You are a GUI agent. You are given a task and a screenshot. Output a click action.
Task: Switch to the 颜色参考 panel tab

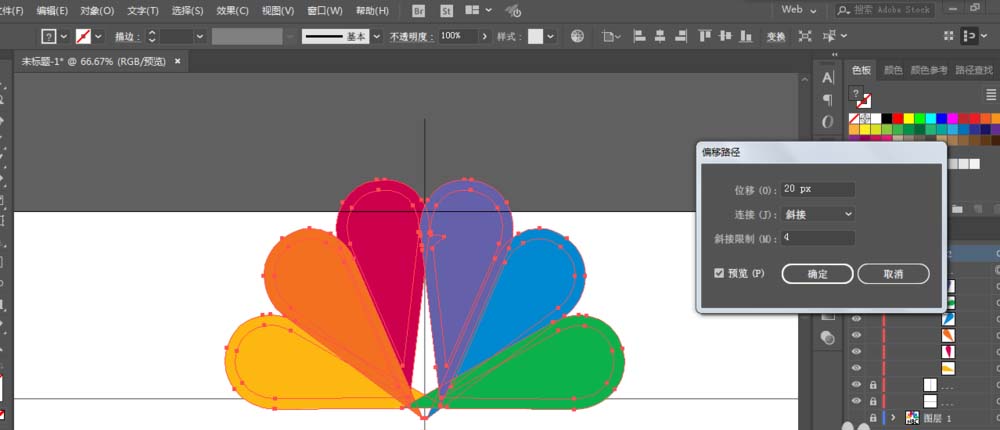tap(929, 70)
